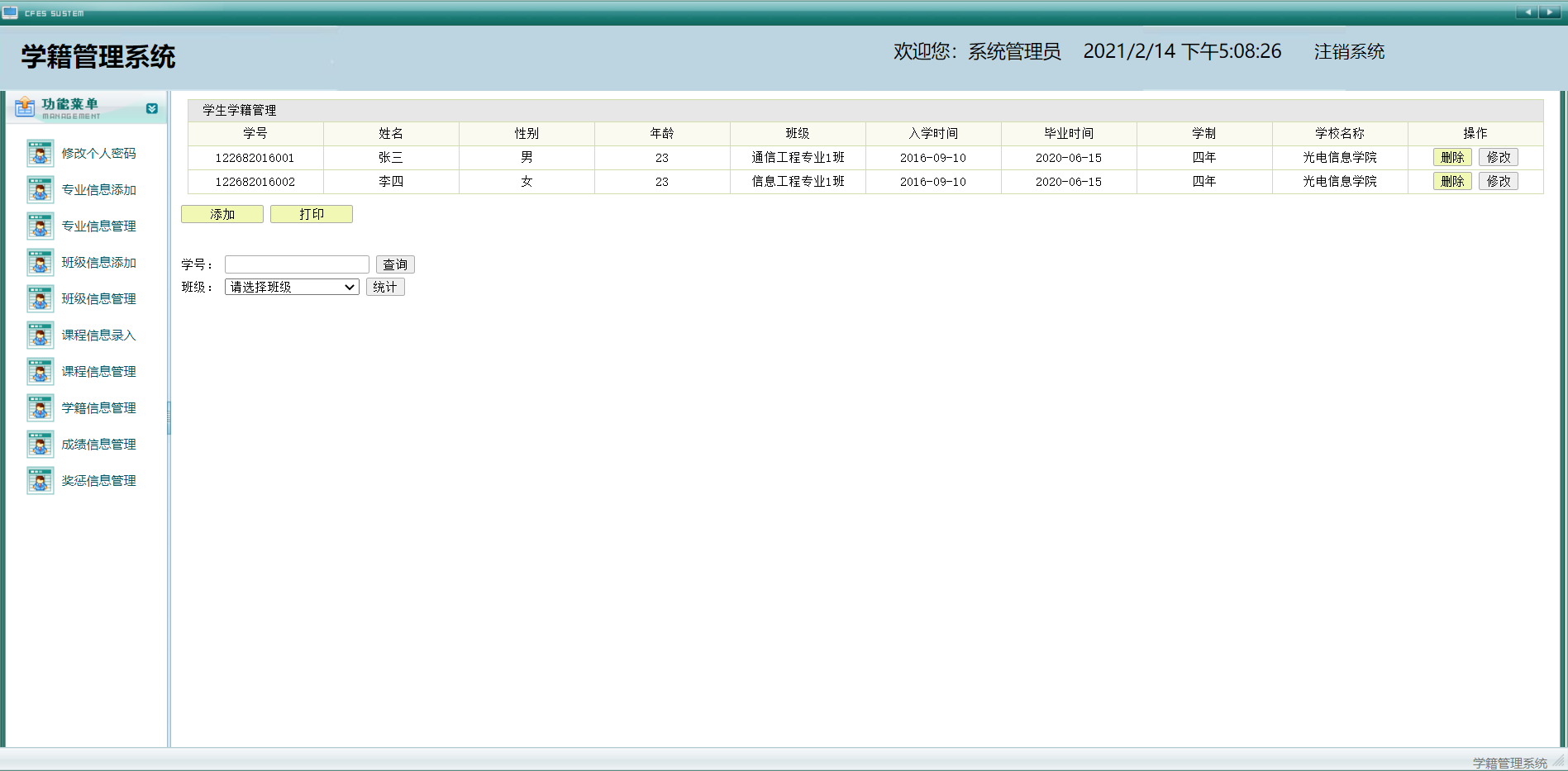Click the icon beside 专业信息添加
This screenshot has height=771, width=1568.
click(x=40, y=190)
